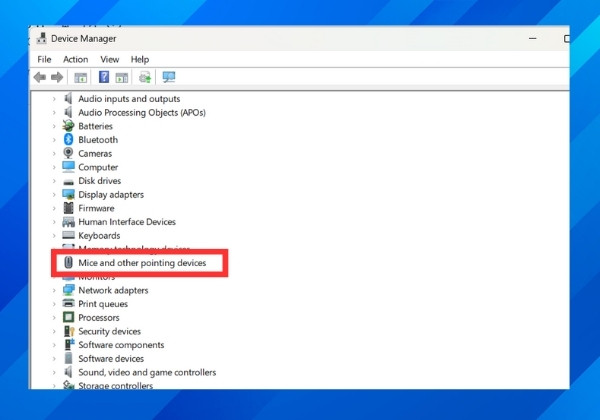Select Mice and other pointing devices
Image resolution: width=600 pixels, height=420 pixels.
pyautogui.click(x=142, y=263)
